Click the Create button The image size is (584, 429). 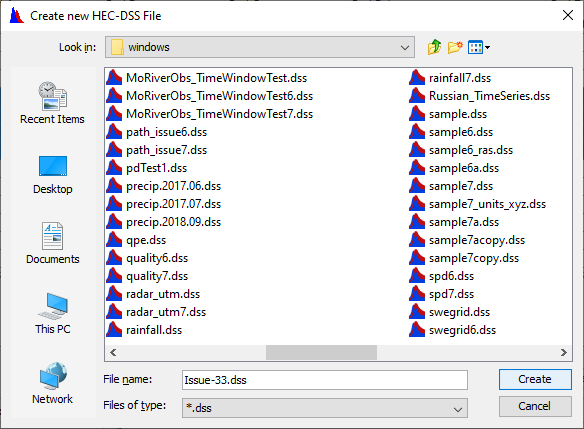click(535, 379)
